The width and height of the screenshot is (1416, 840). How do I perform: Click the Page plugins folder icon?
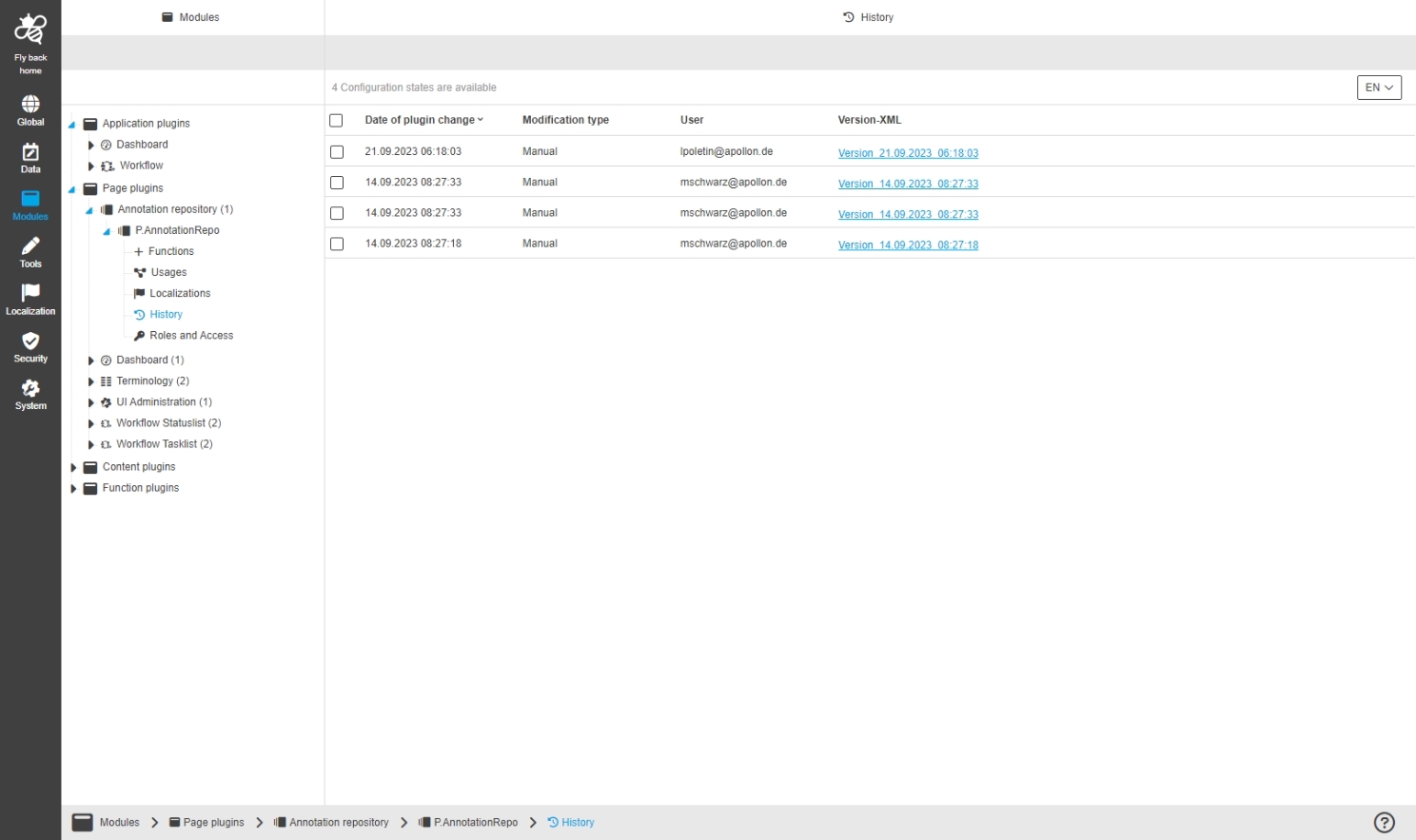(90, 188)
